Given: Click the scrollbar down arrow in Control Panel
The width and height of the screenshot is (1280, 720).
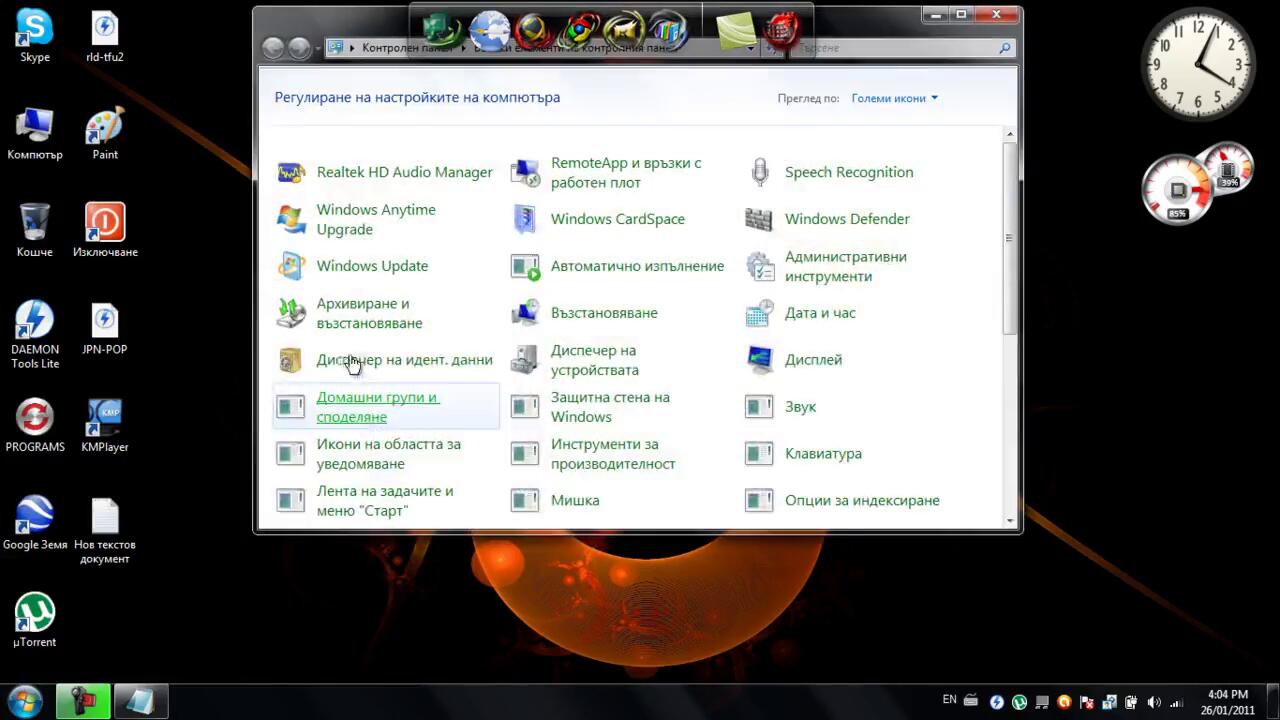Looking at the screenshot, I should coord(1009,520).
